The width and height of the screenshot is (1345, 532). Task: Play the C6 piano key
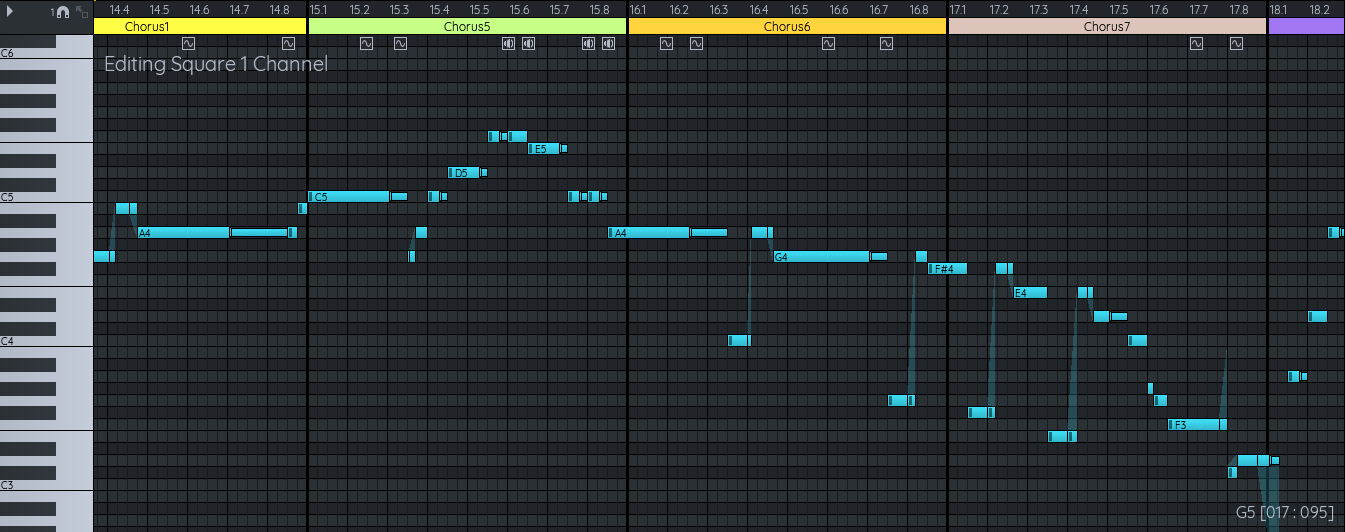[46, 52]
